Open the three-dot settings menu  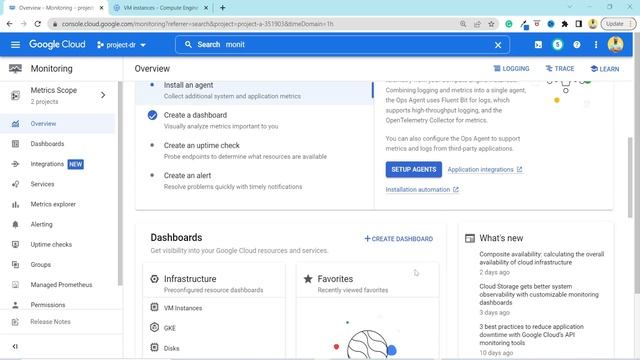pyautogui.click(x=596, y=44)
